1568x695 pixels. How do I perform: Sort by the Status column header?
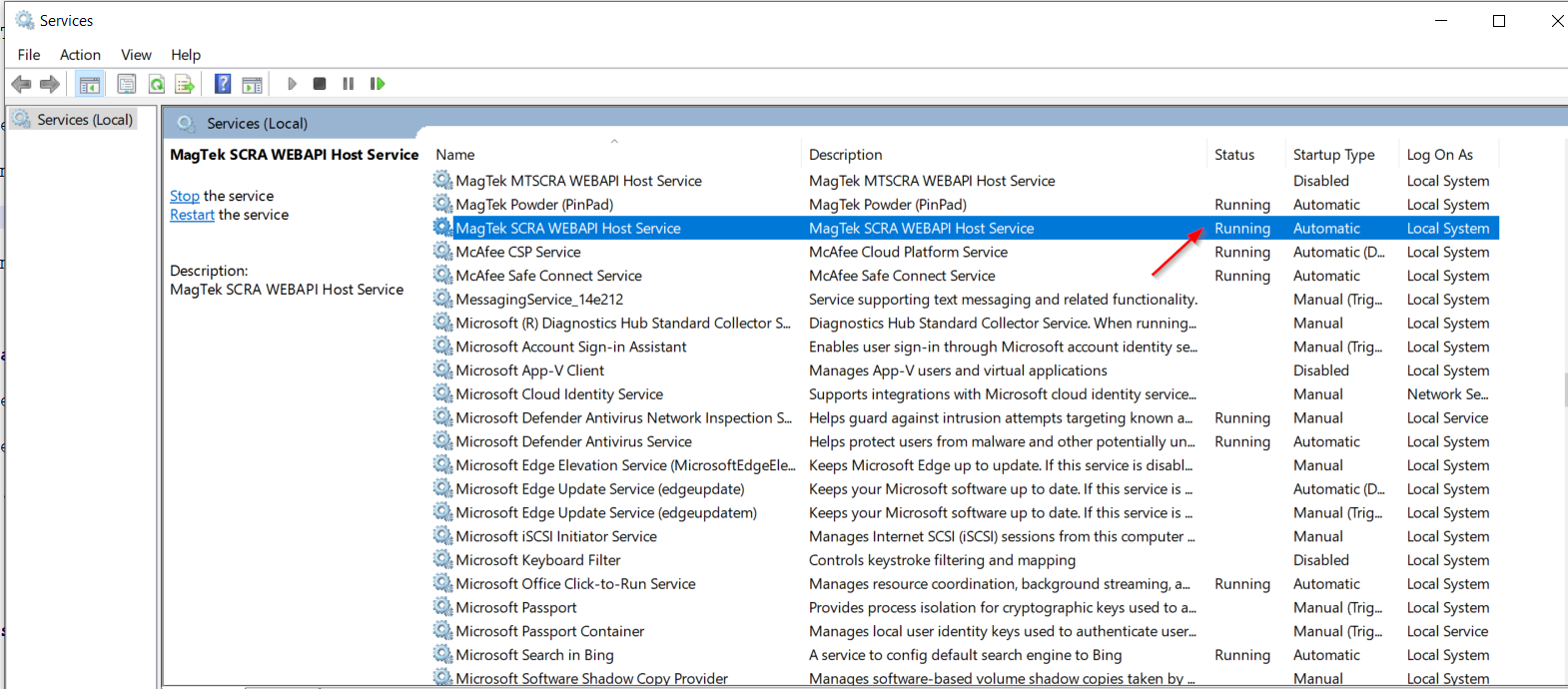pyautogui.click(x=1234, y=155)
